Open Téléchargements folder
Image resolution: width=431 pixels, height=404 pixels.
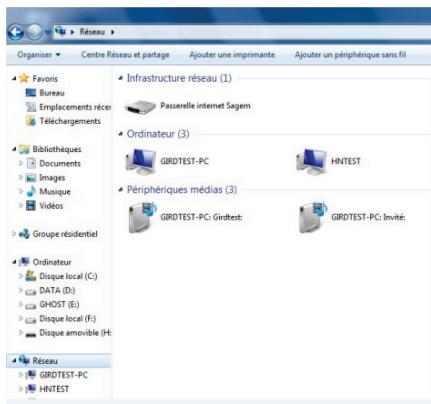(70, 121)
